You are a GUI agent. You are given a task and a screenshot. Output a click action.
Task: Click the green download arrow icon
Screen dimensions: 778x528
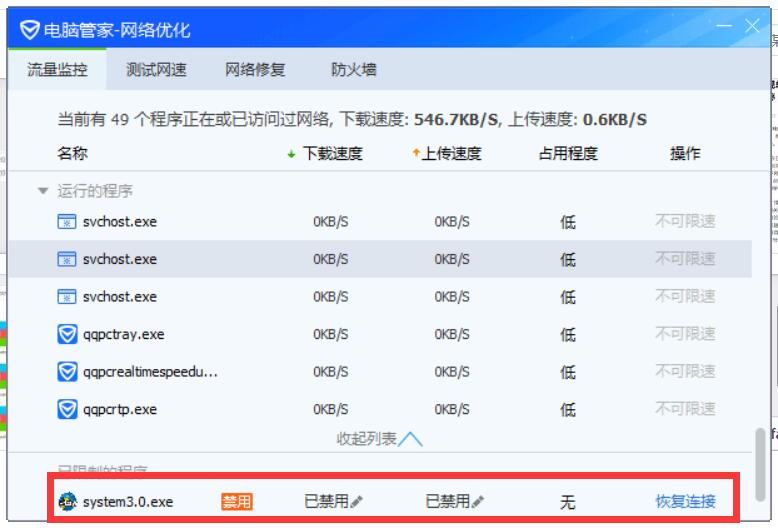[292, 154]
